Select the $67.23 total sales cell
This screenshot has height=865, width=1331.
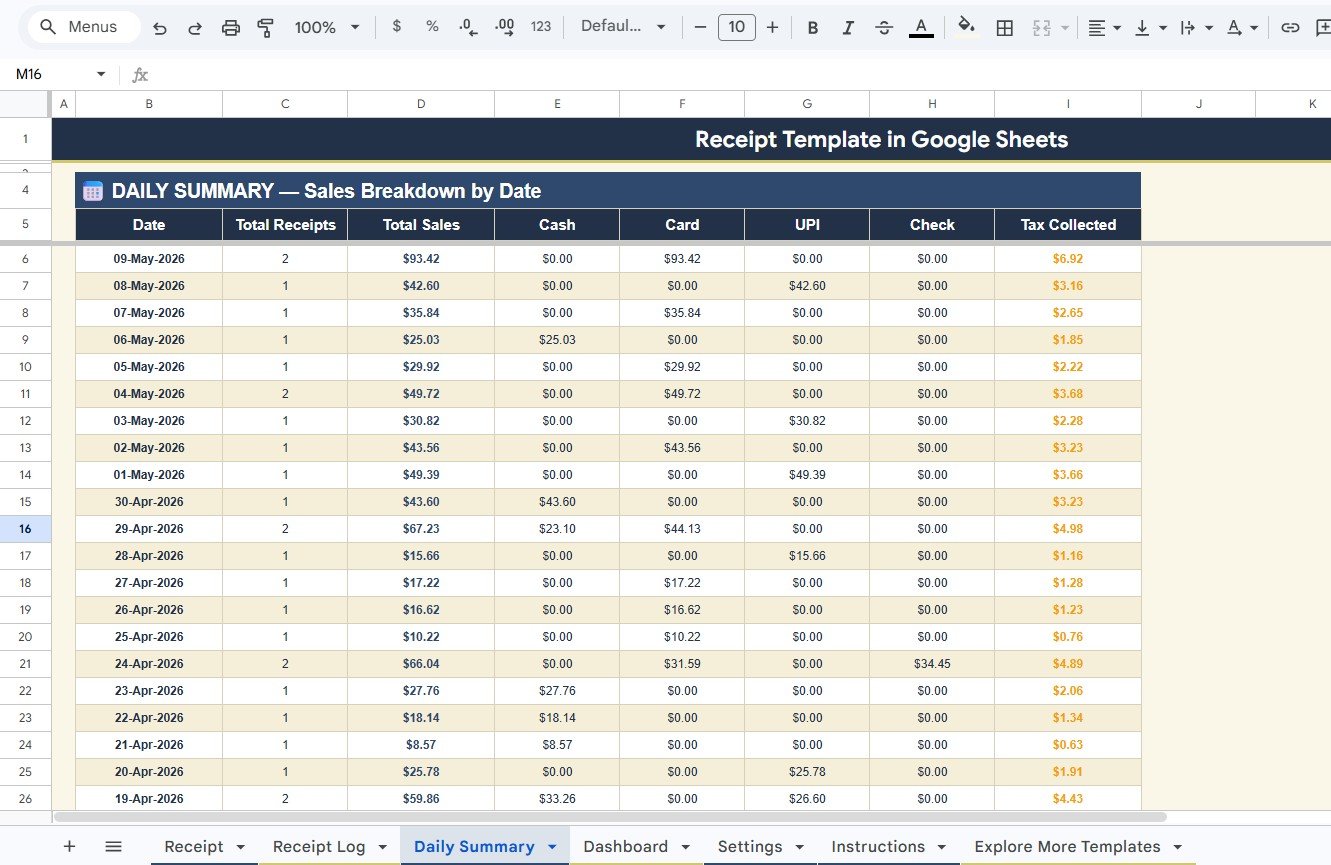point(421,529)
